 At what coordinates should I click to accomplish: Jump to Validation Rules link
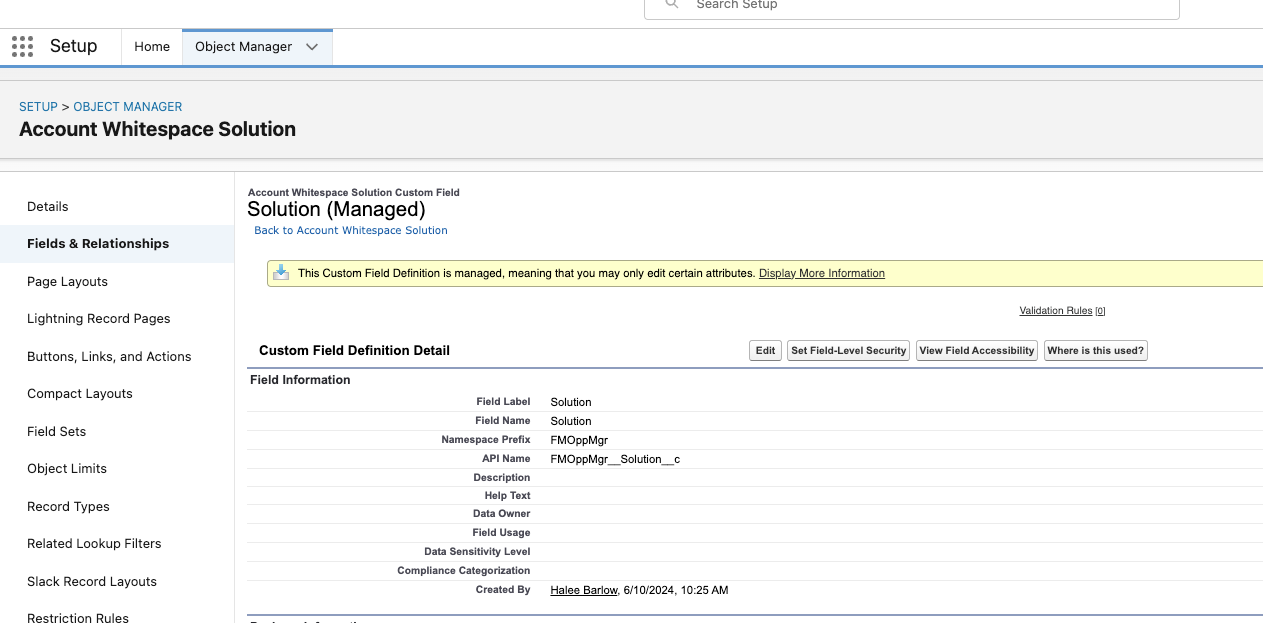coord(1055,311)
